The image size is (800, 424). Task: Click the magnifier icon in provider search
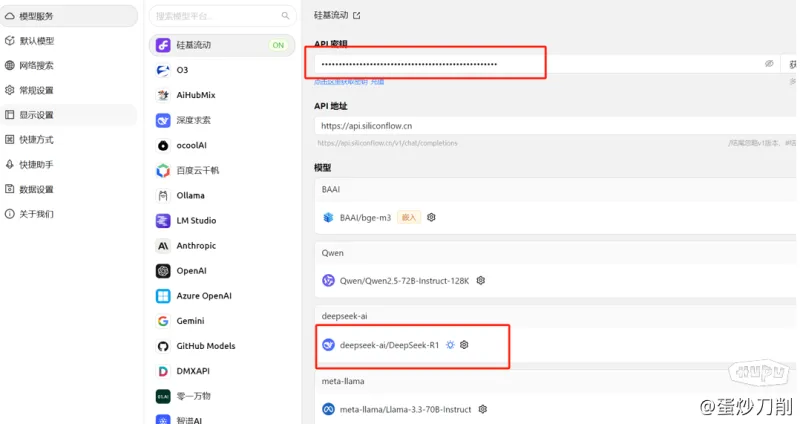[x=285, y=16]
